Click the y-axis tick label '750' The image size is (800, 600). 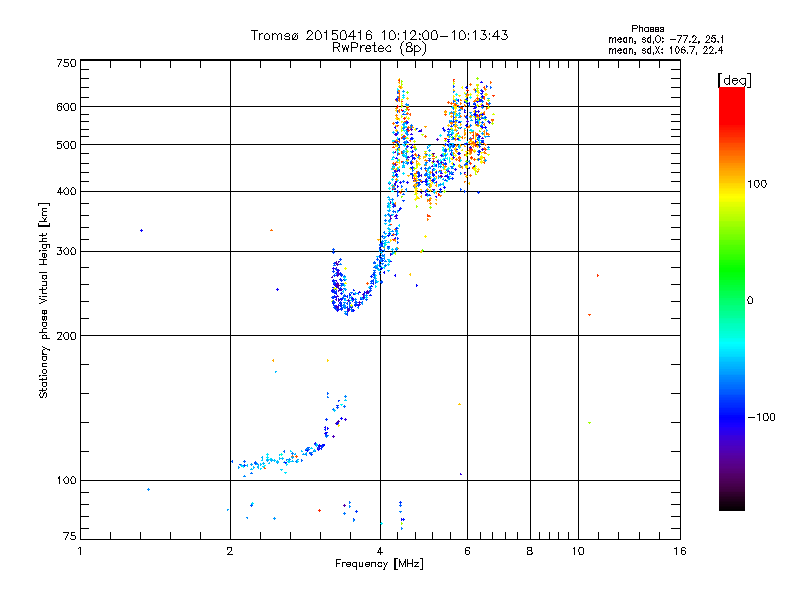point(66,63)
